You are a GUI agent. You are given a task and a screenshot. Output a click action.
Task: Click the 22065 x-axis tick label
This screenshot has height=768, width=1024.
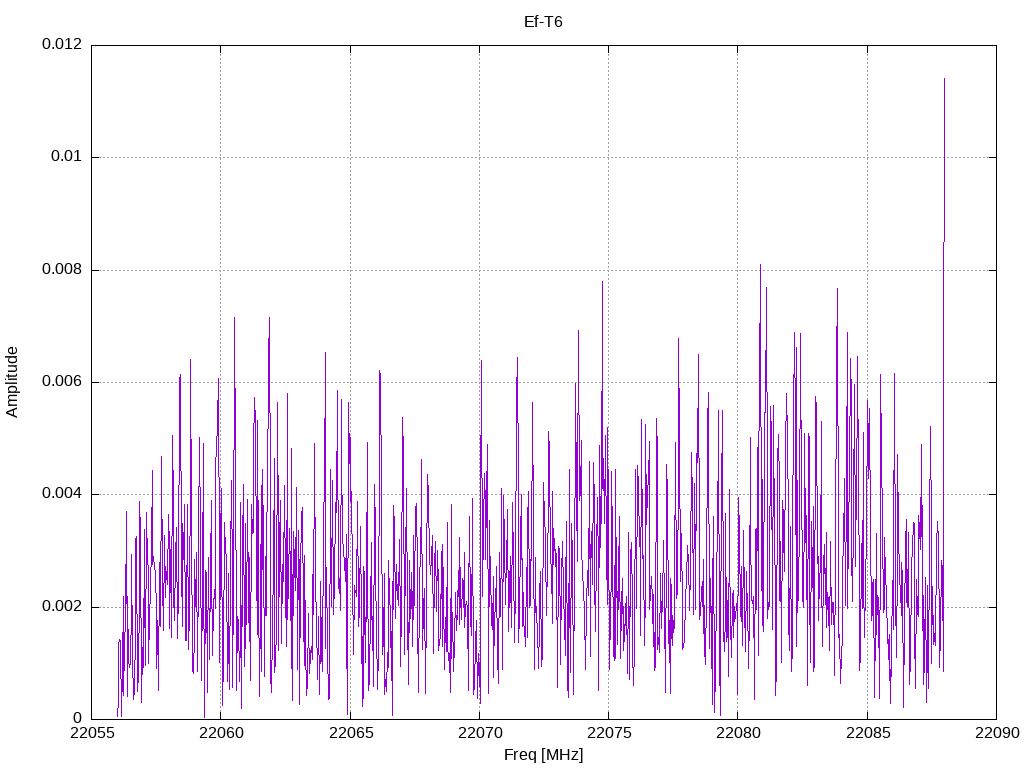[350, 733]
